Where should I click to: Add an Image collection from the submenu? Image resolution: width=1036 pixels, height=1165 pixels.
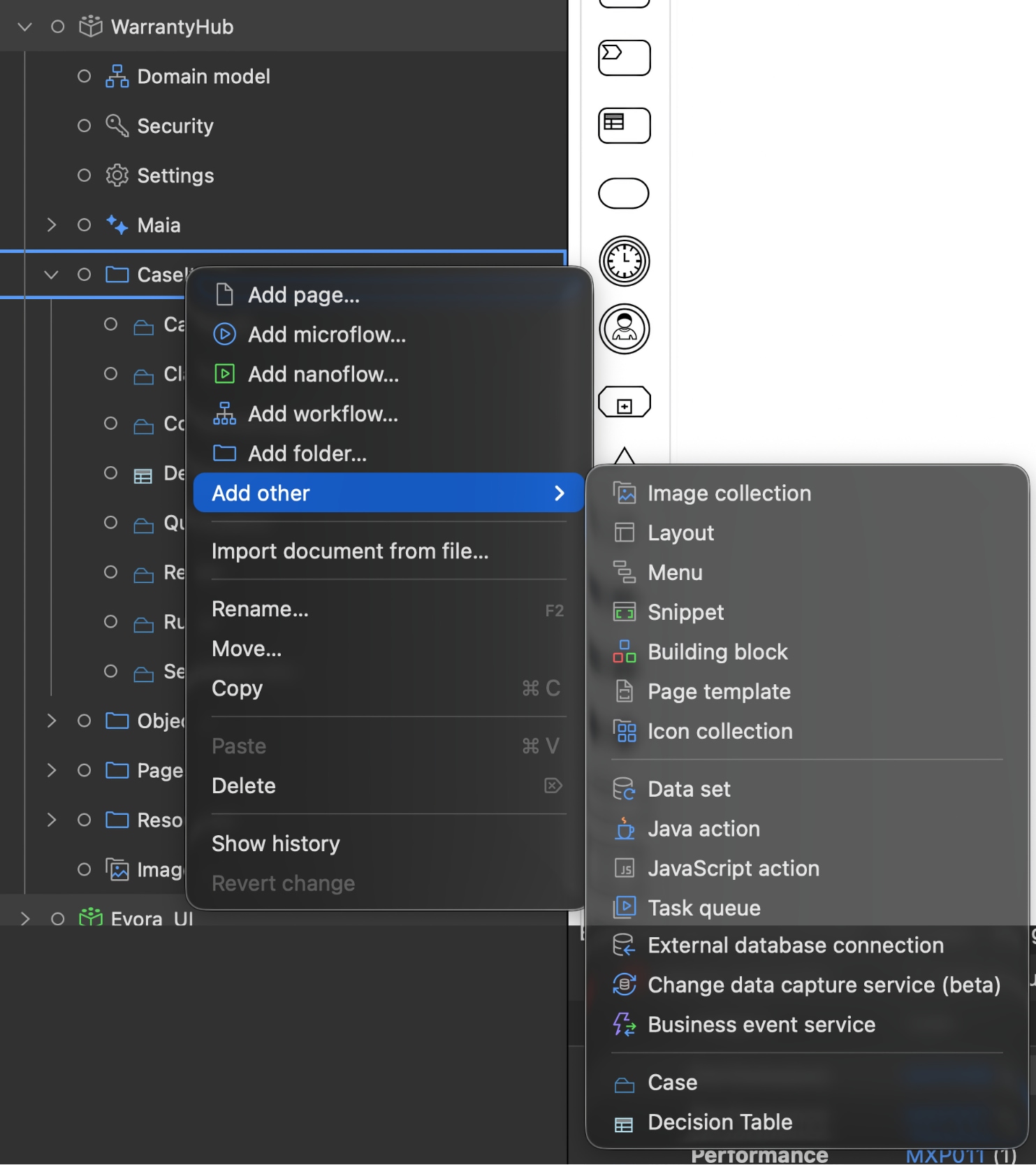(x=807, y=493)
